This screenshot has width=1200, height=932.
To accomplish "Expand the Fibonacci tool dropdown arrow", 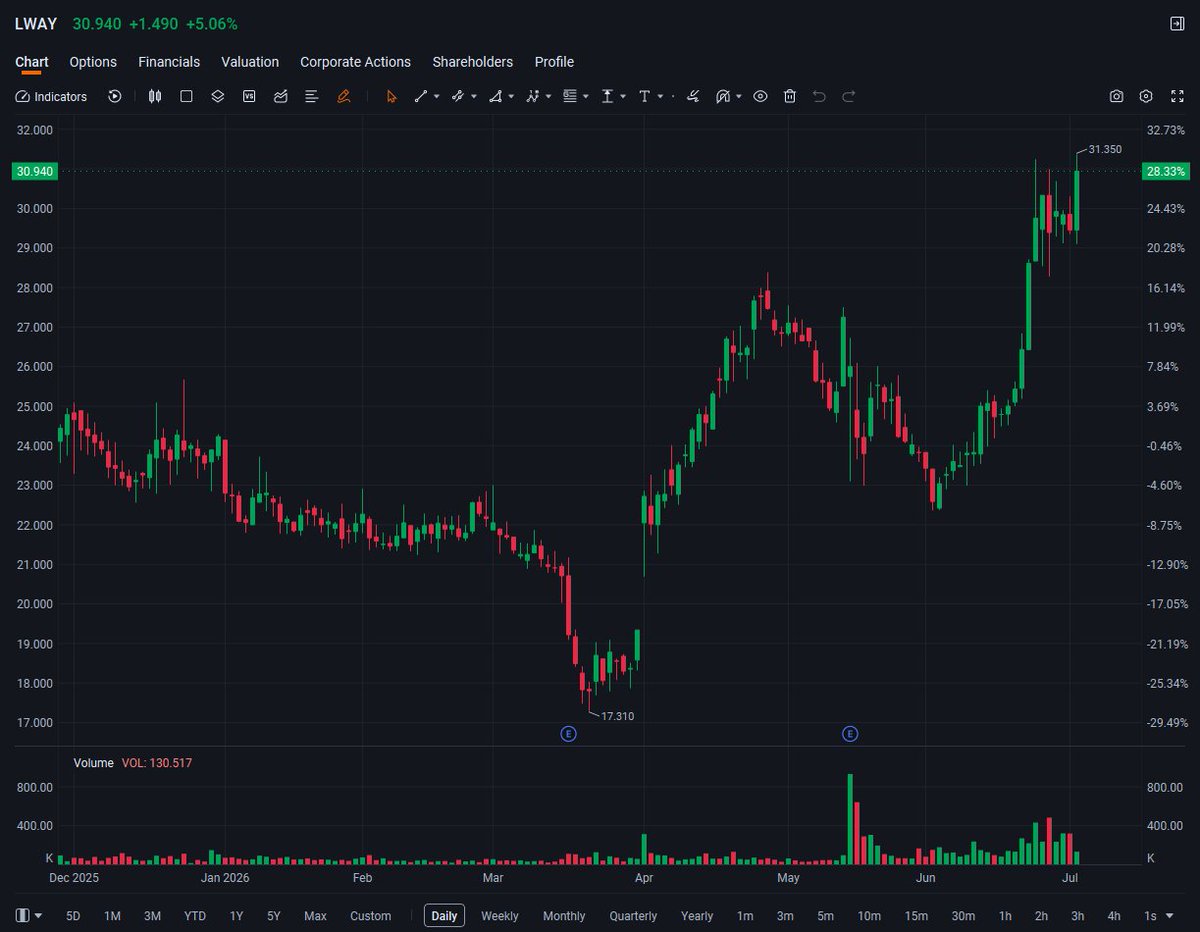I will (586, 97).
